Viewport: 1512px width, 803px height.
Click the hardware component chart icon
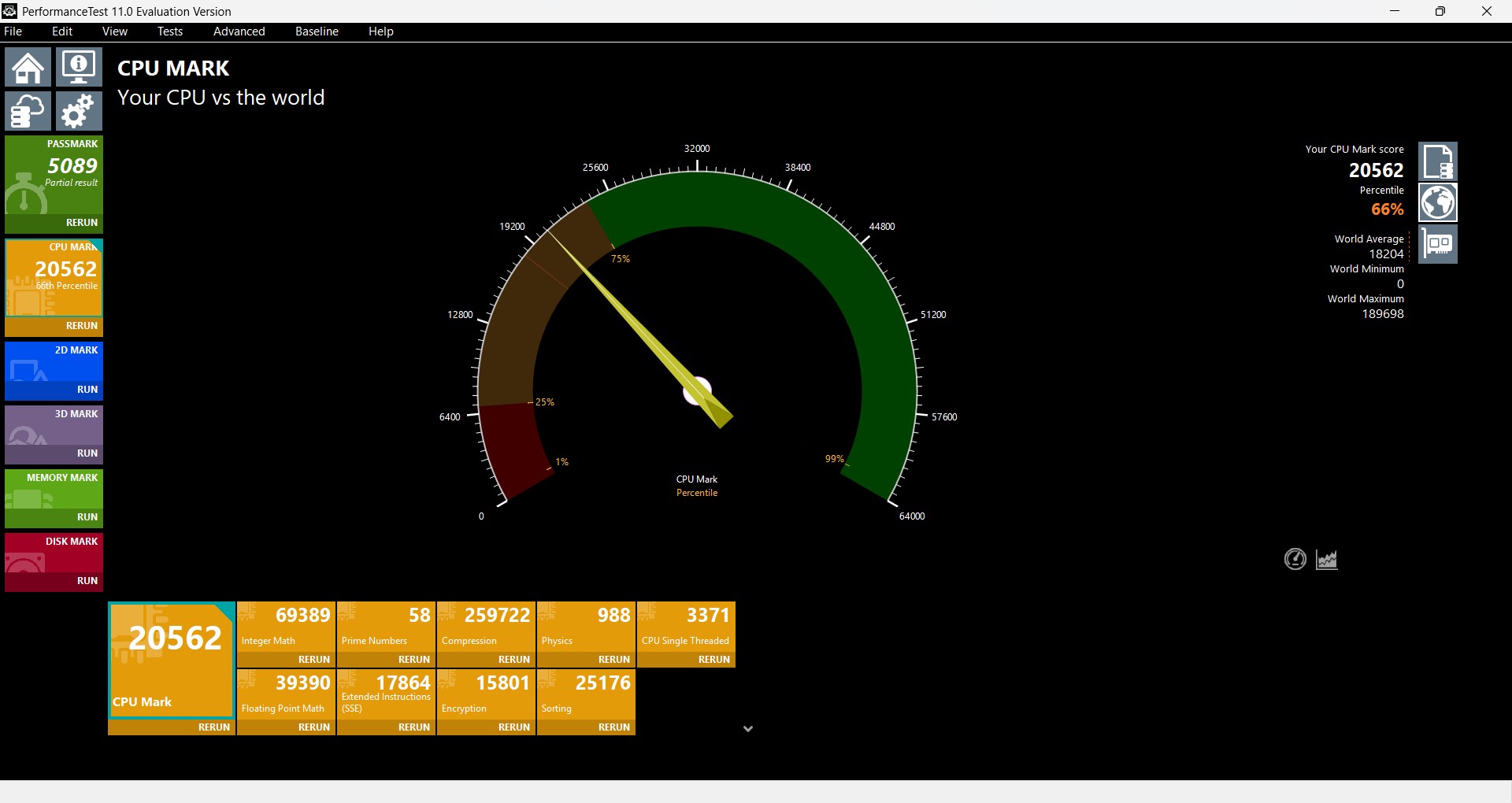[1438, 244]
